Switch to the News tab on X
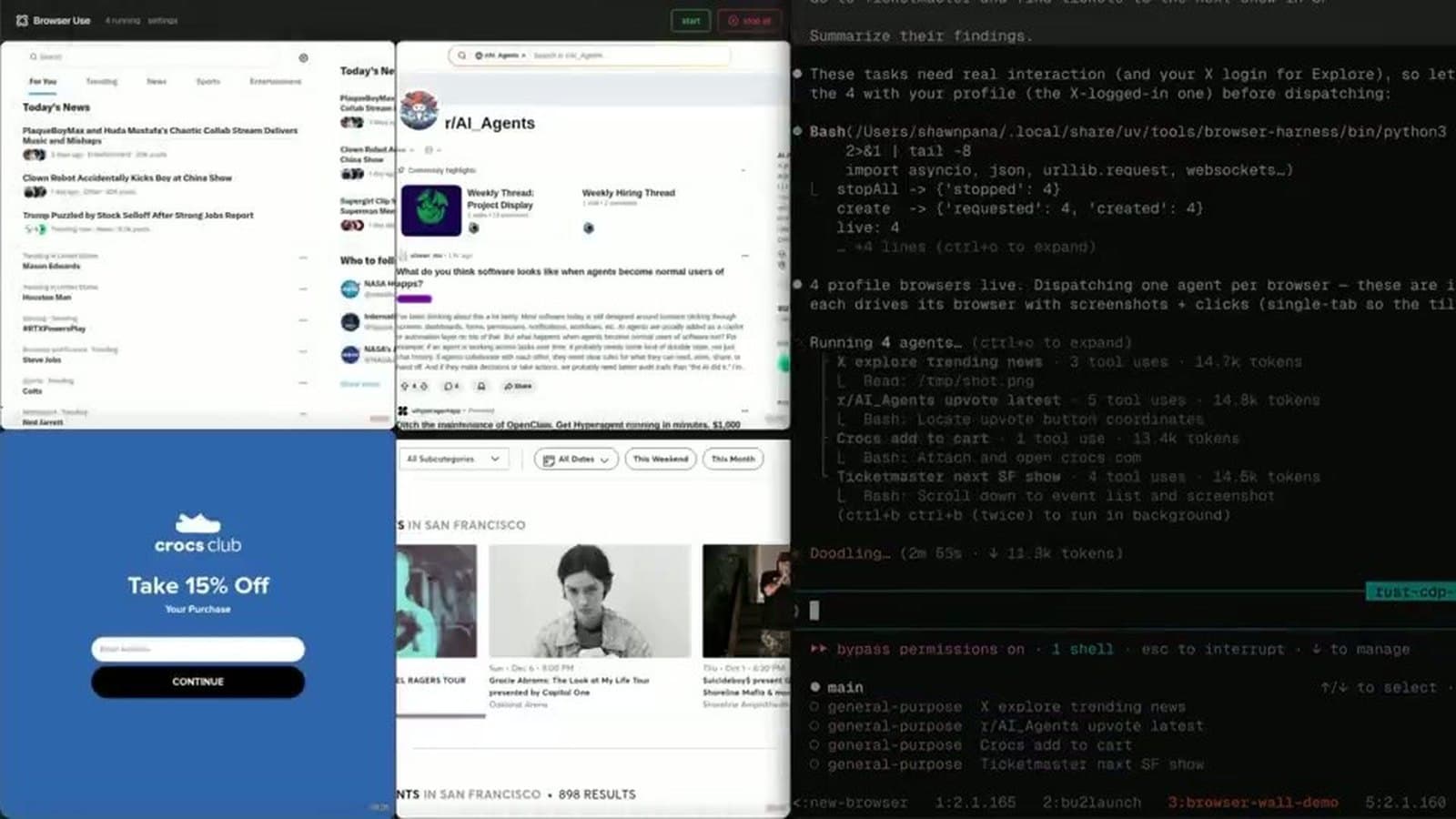This screenshot has height=819, width=1456. tap(157, 82)
